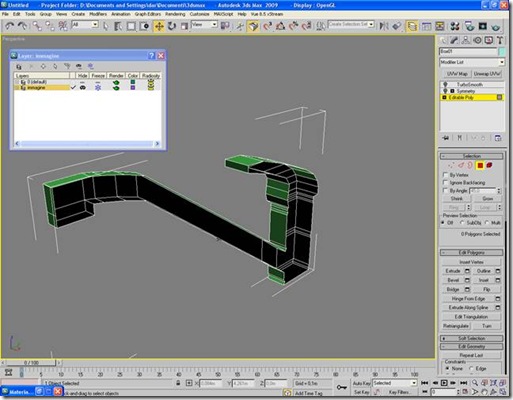Click the Rotate tool in toolbar
Image resolution: width=513 pixels, height=400 pixels.
172,26
